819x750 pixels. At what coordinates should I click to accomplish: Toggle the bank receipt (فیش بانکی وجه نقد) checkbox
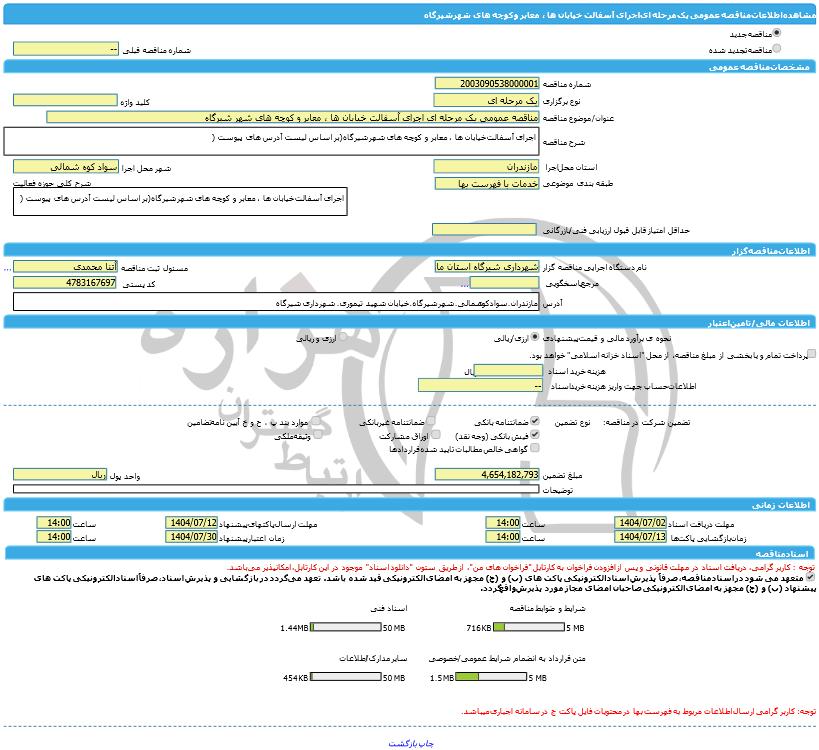coord(535,436)
